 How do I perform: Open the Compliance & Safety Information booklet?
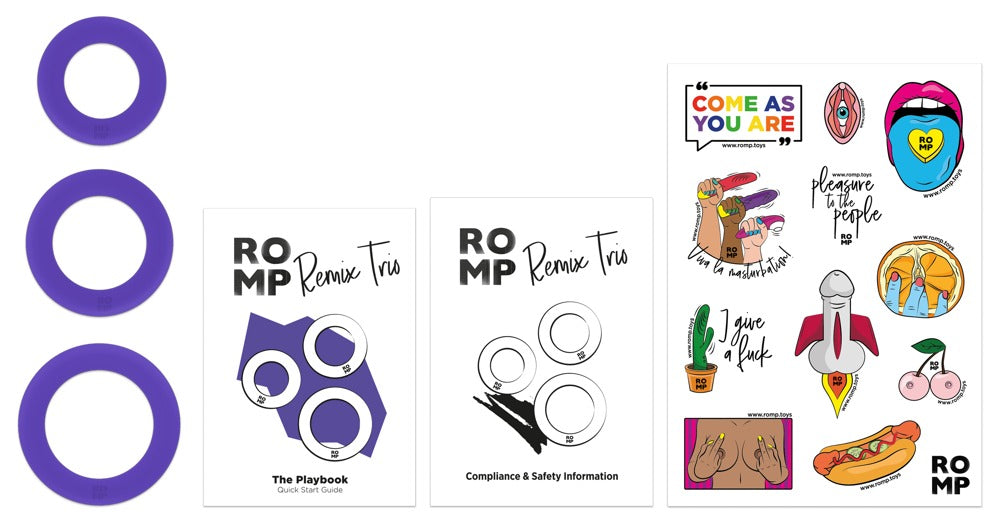[x=541, y=352]
